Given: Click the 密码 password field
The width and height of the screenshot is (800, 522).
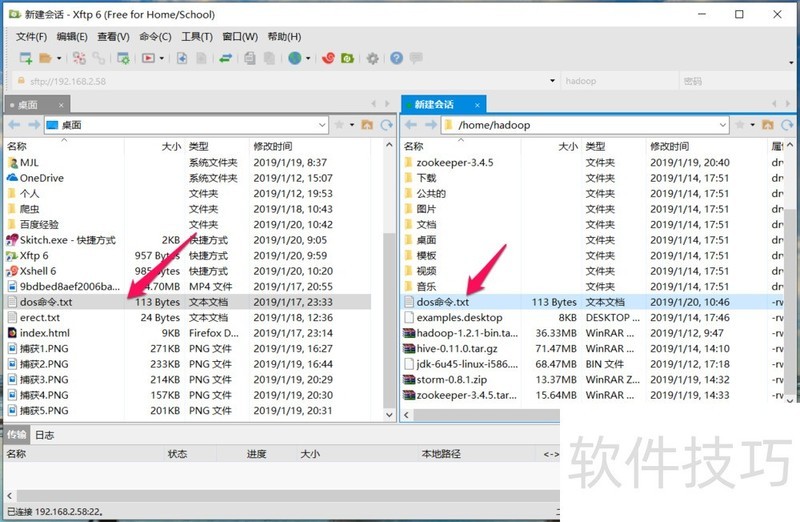Looking at the screenshot, I should (735, 81).
